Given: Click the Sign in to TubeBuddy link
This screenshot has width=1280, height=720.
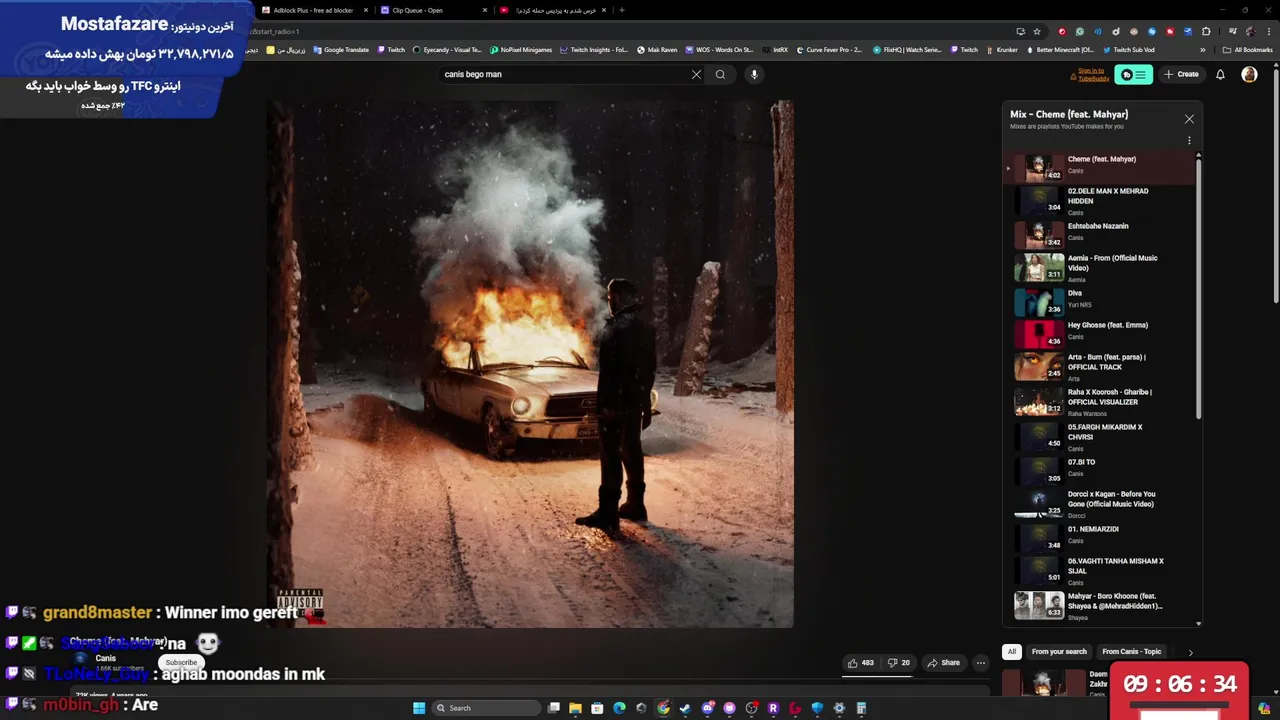Looking at the screenshot, I should tap(1091, 74).
